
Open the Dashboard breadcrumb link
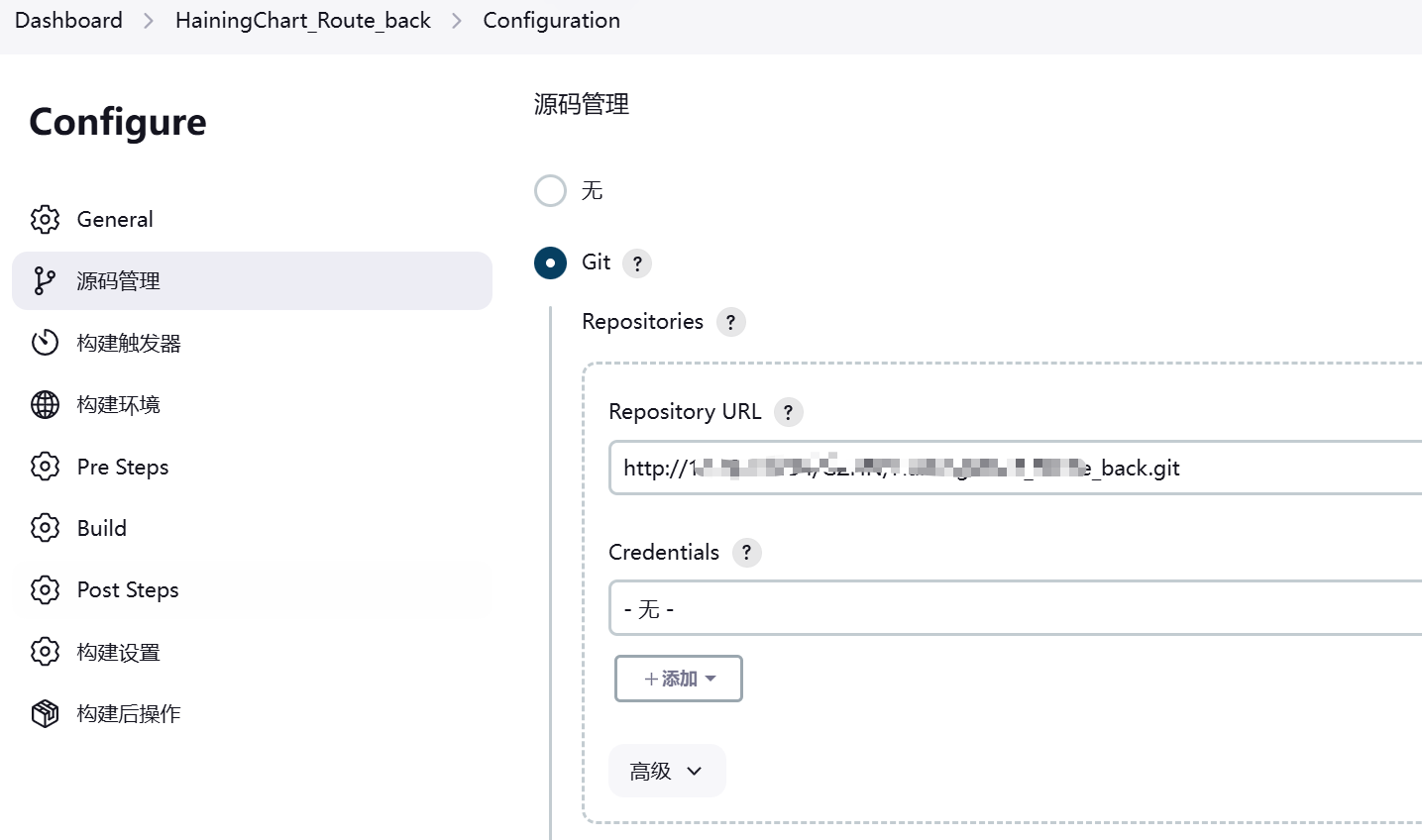click(x=68, y=21)
